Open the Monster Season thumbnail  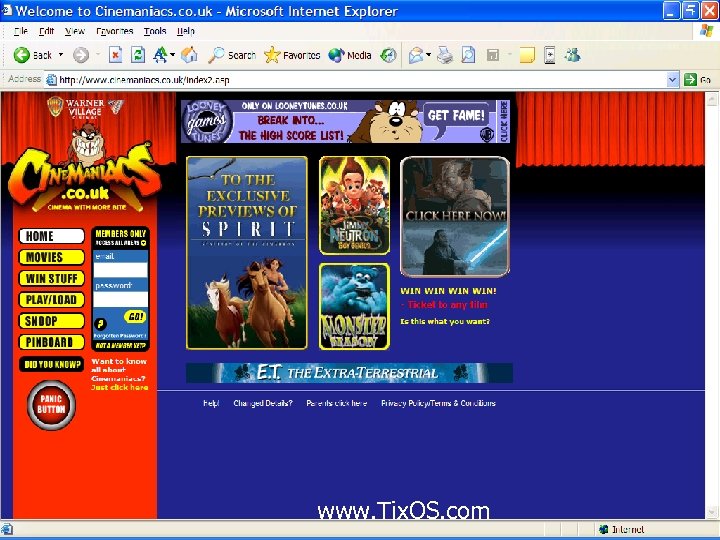(x=354, y=306)
